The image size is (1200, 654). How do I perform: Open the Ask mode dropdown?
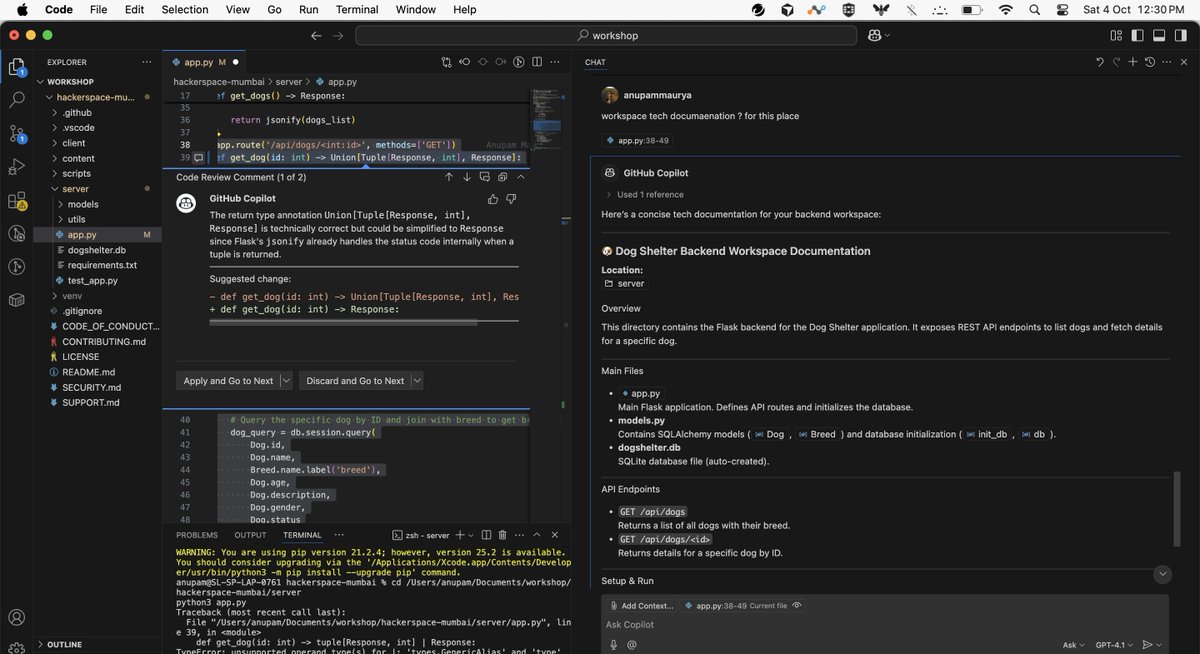1075,645
